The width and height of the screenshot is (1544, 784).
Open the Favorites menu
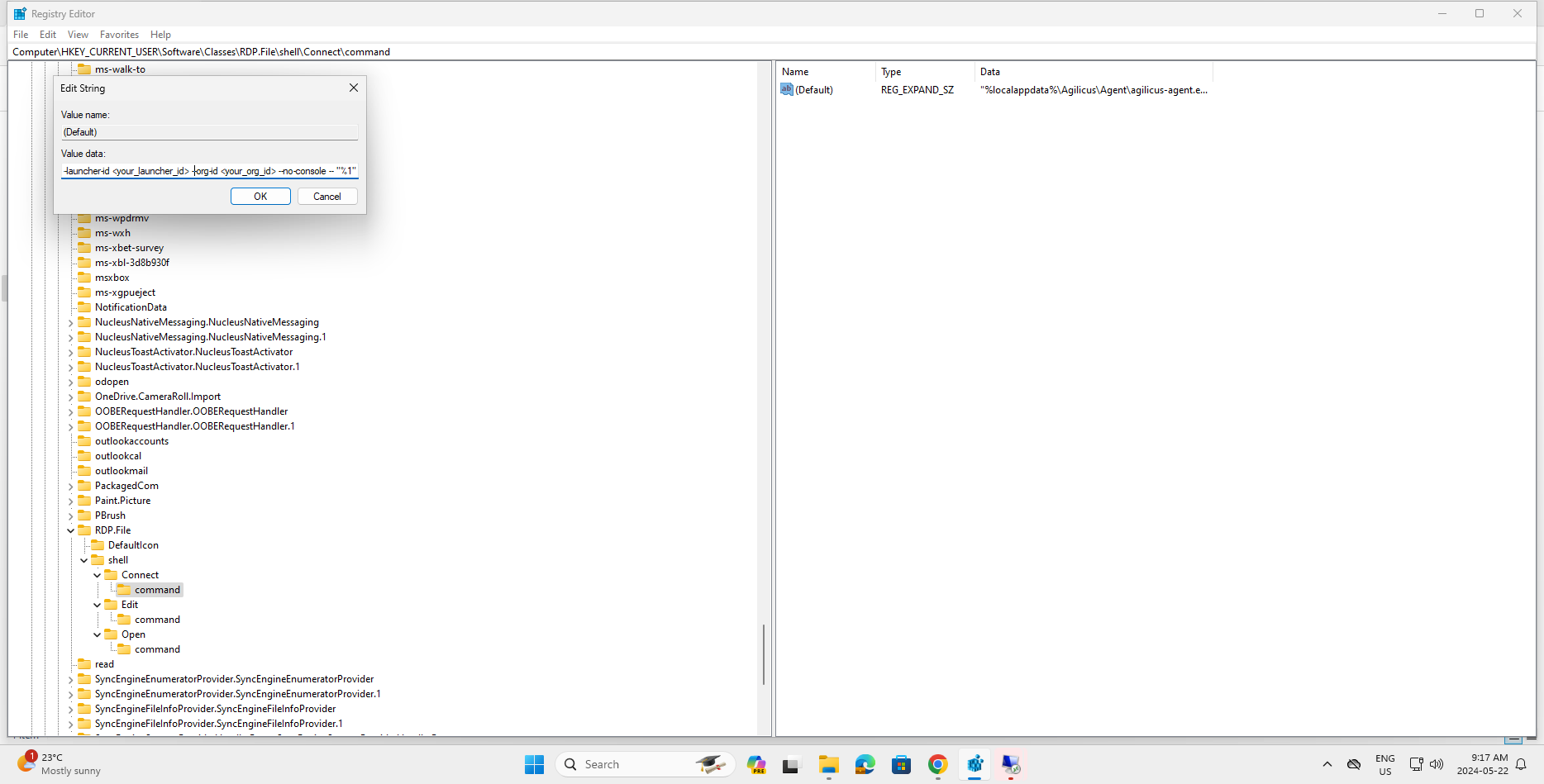[x=119, y=34]
